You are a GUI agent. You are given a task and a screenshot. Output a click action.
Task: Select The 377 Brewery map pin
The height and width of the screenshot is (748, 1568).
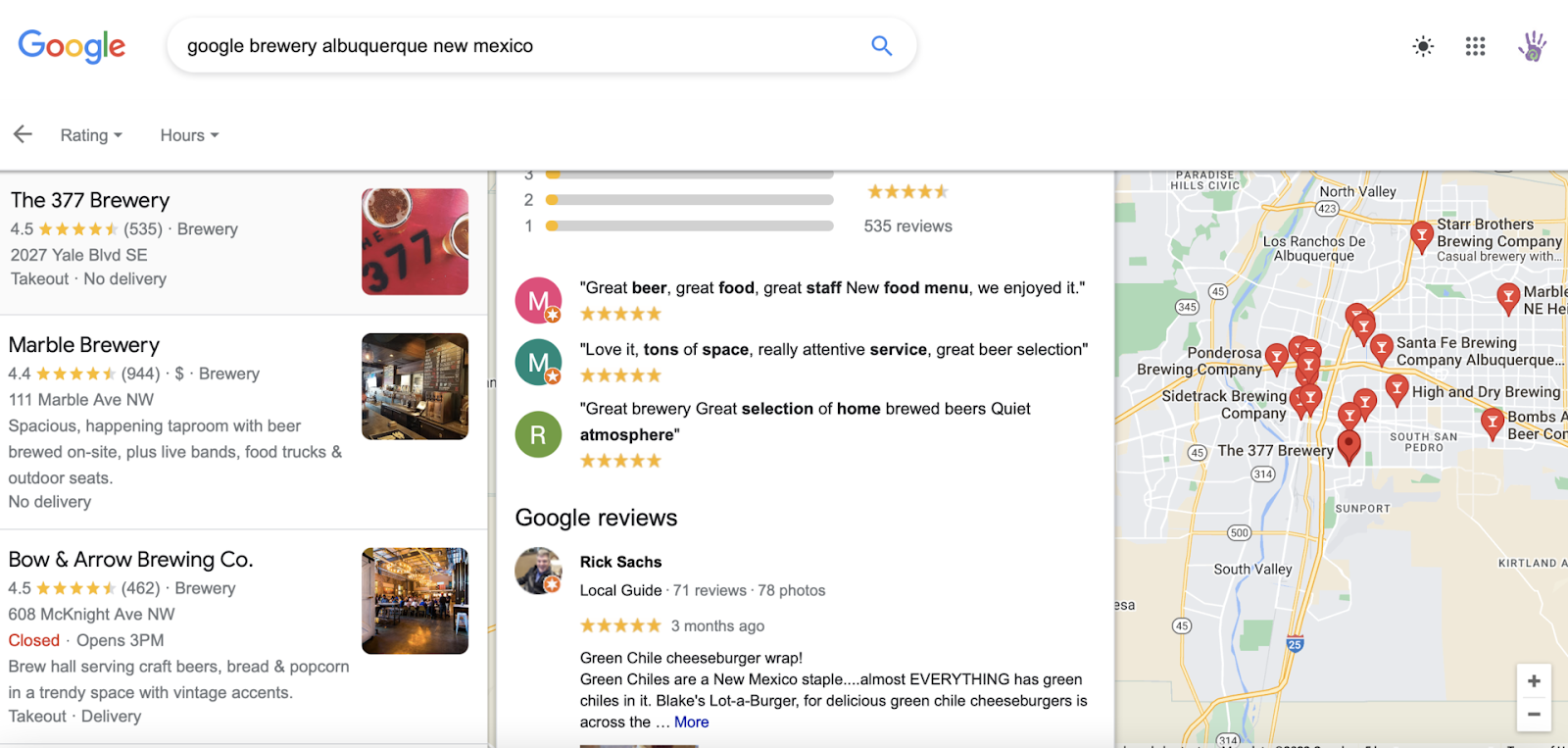point(1349,446)
